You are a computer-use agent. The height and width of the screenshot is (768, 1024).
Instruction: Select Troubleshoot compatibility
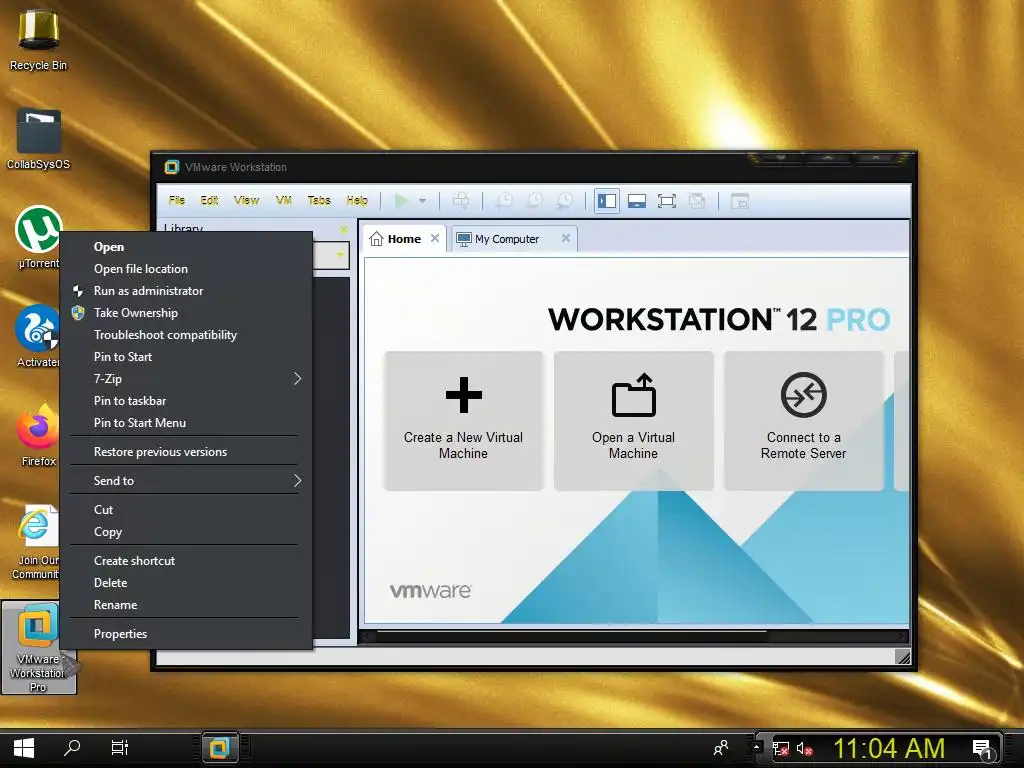pyautogui.click(x=185, y=335)
